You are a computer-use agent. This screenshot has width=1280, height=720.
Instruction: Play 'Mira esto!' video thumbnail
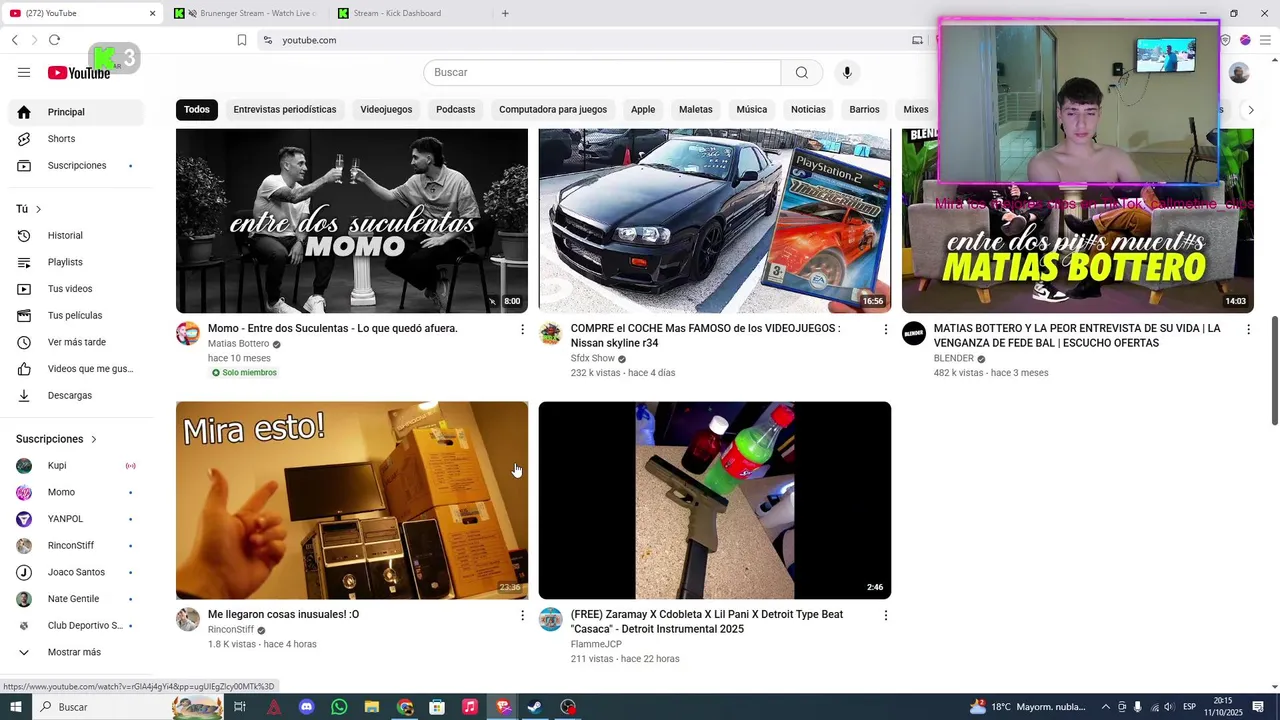(352, 500)
